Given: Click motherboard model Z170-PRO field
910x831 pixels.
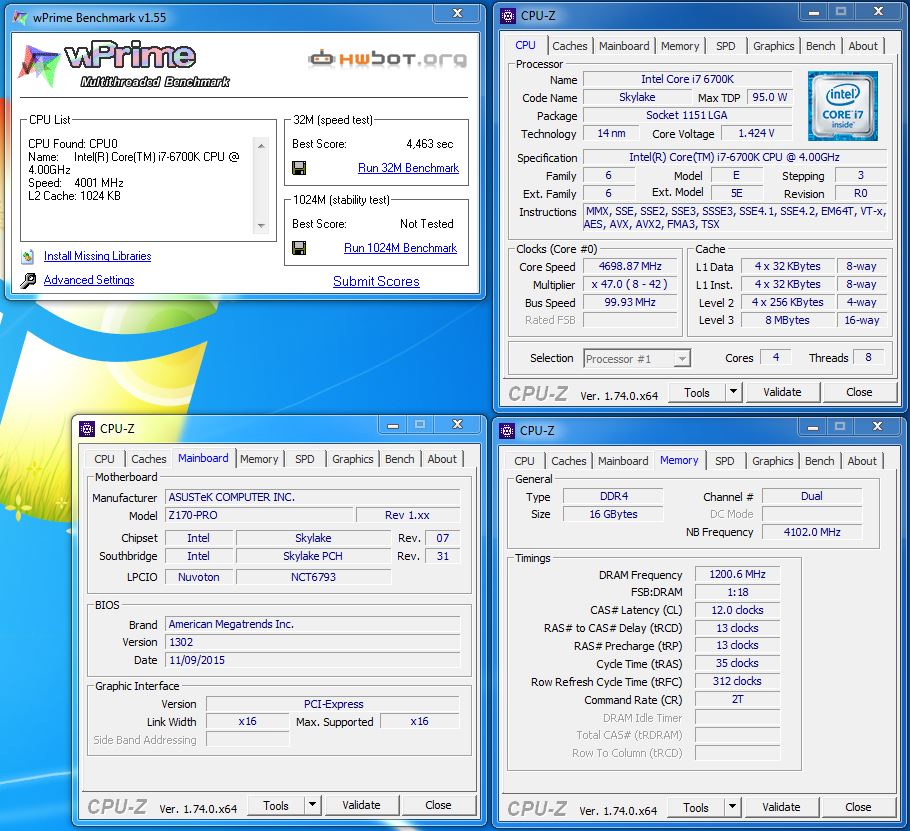Looking at the screenshot, I should (x=259, y=515).
